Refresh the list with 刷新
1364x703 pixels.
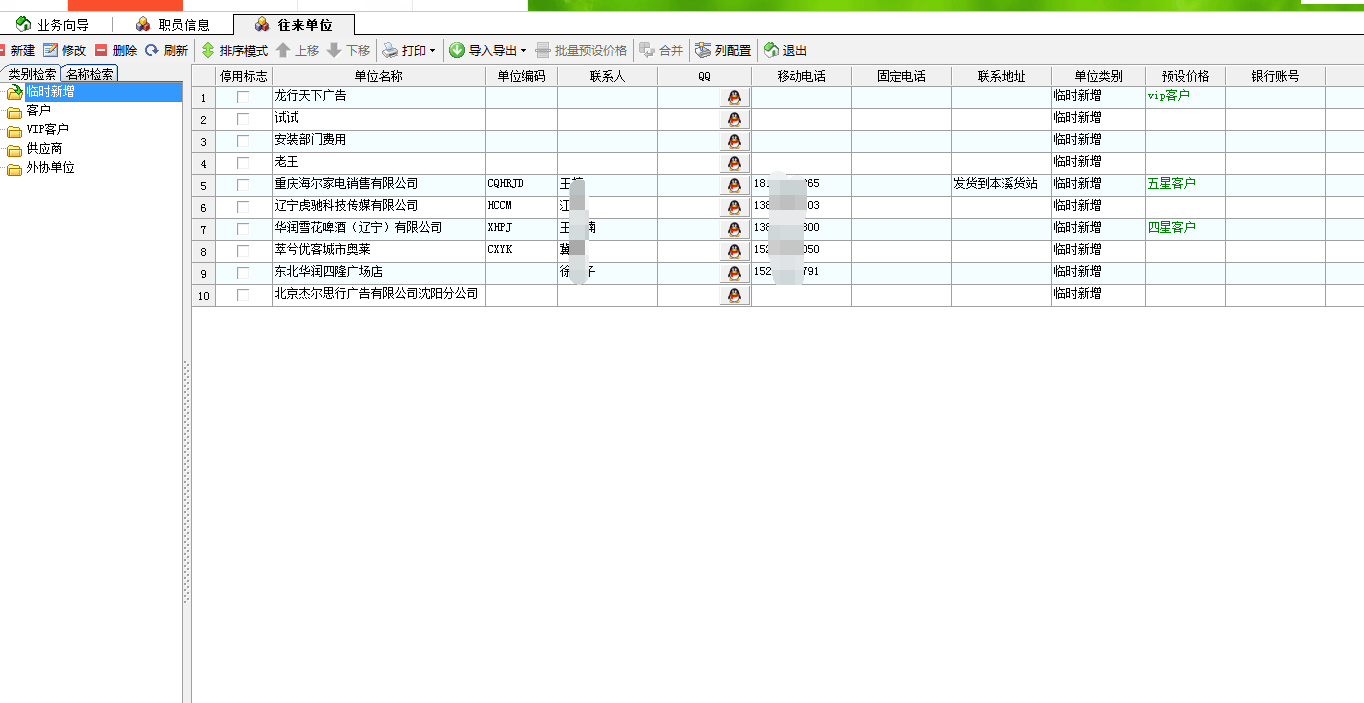click(x=153, y=50)
